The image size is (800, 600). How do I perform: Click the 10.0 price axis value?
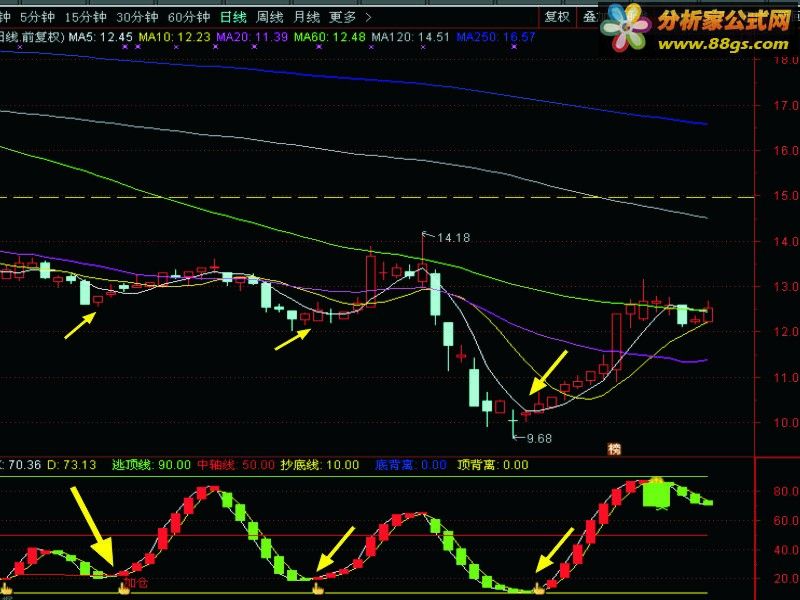pyautogui.click(x=787, y=422)
